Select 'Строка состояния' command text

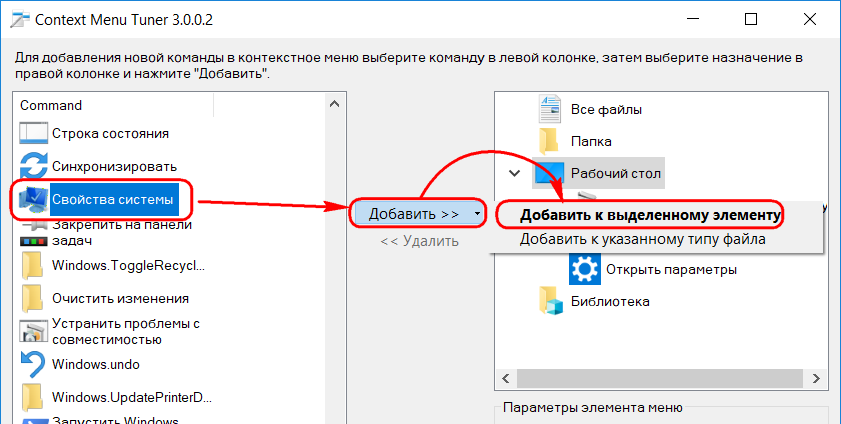coord(110,133)
